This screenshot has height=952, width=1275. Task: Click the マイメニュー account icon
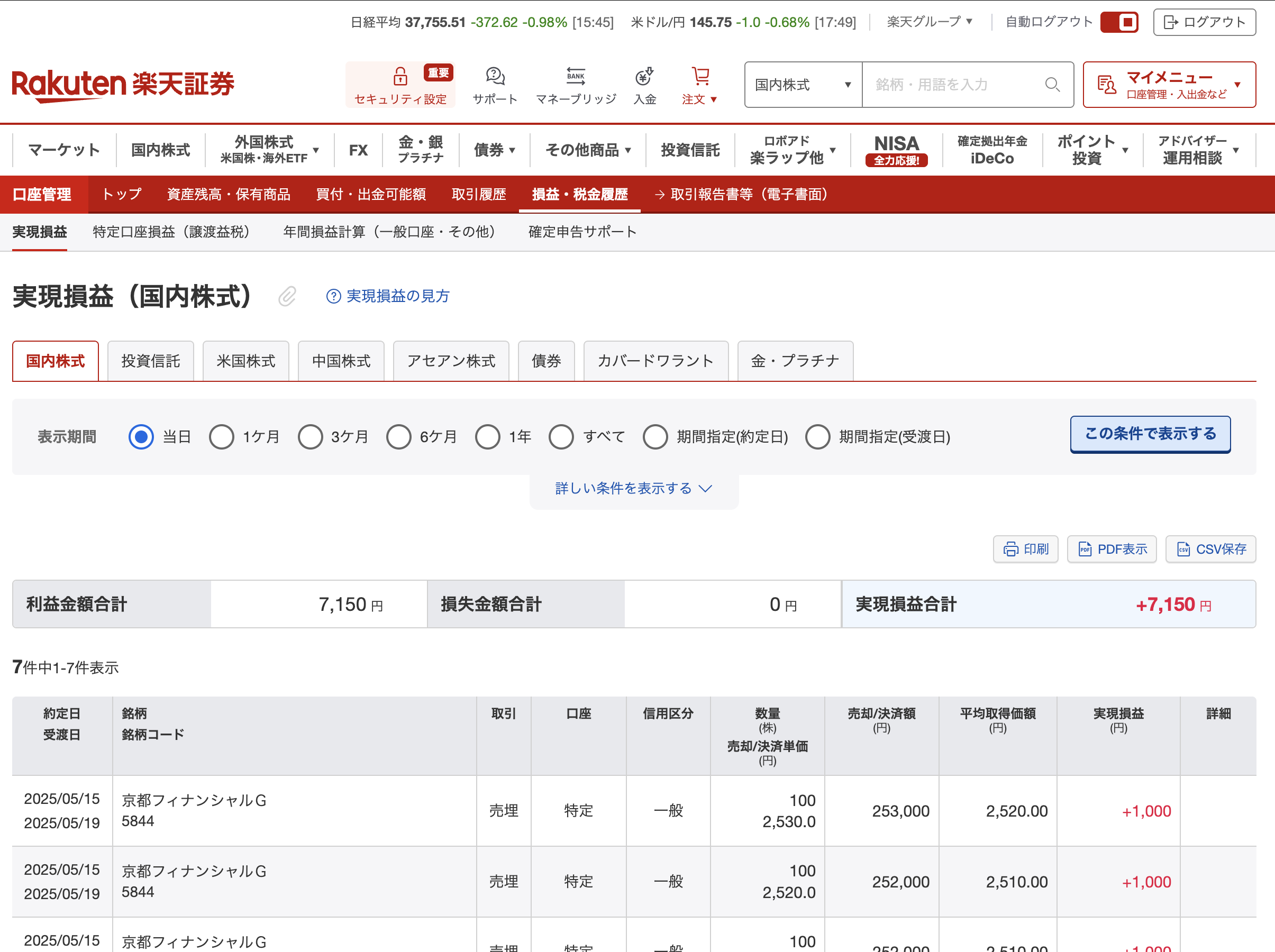point(1106,85)
